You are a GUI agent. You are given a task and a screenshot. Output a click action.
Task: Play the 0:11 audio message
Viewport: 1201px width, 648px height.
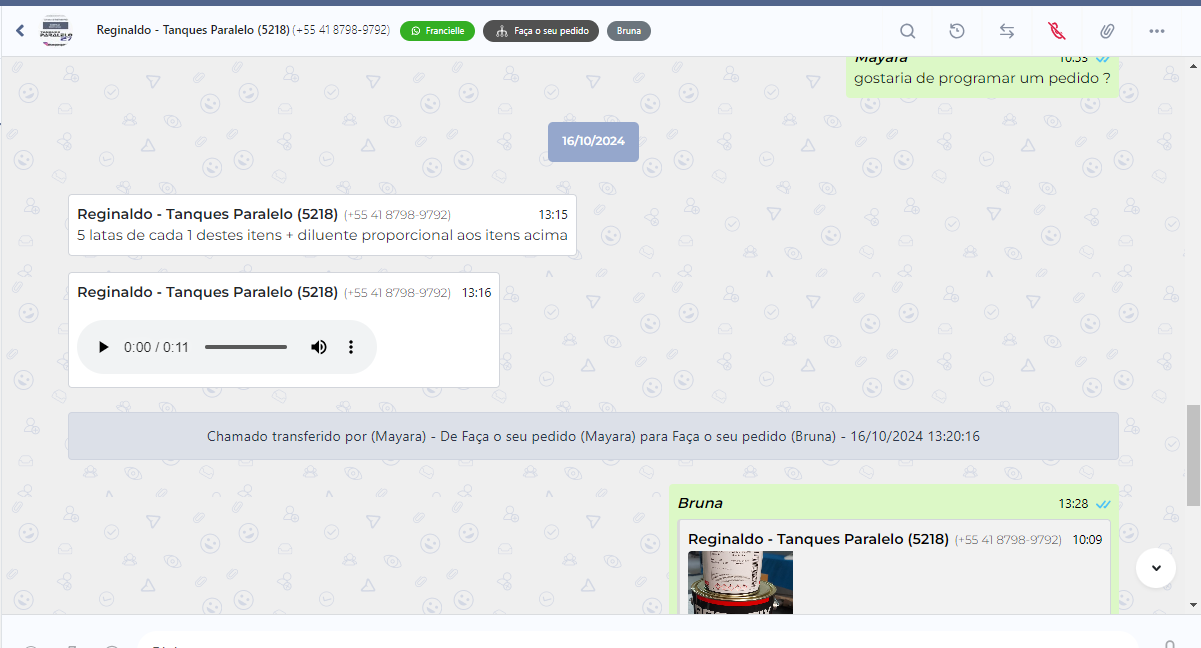pos(103,347)
